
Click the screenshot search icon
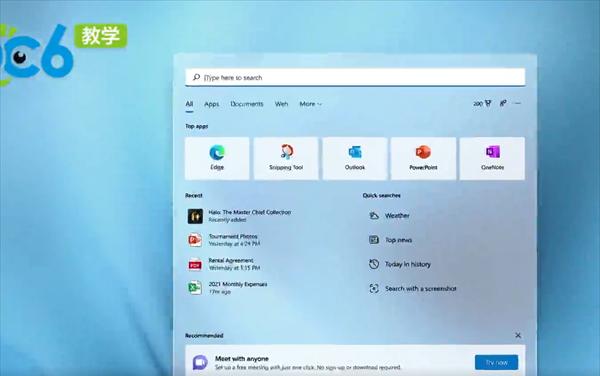[374, 288]
